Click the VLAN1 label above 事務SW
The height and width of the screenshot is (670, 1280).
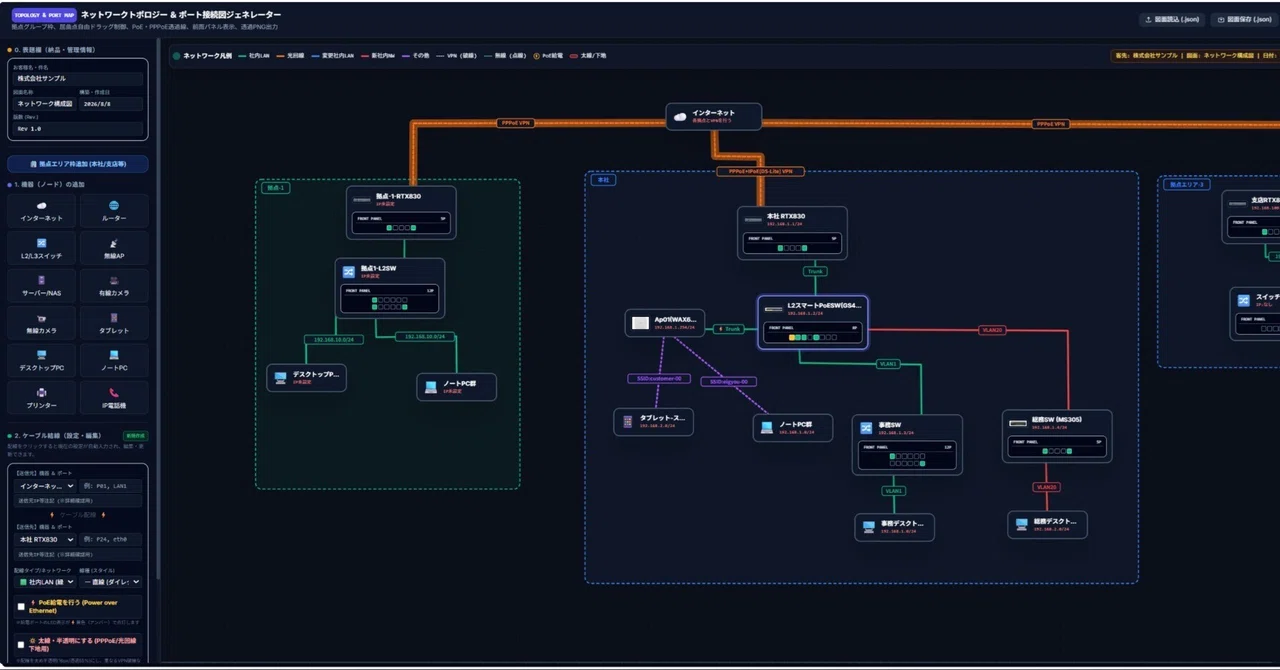[x=887, y=364]
